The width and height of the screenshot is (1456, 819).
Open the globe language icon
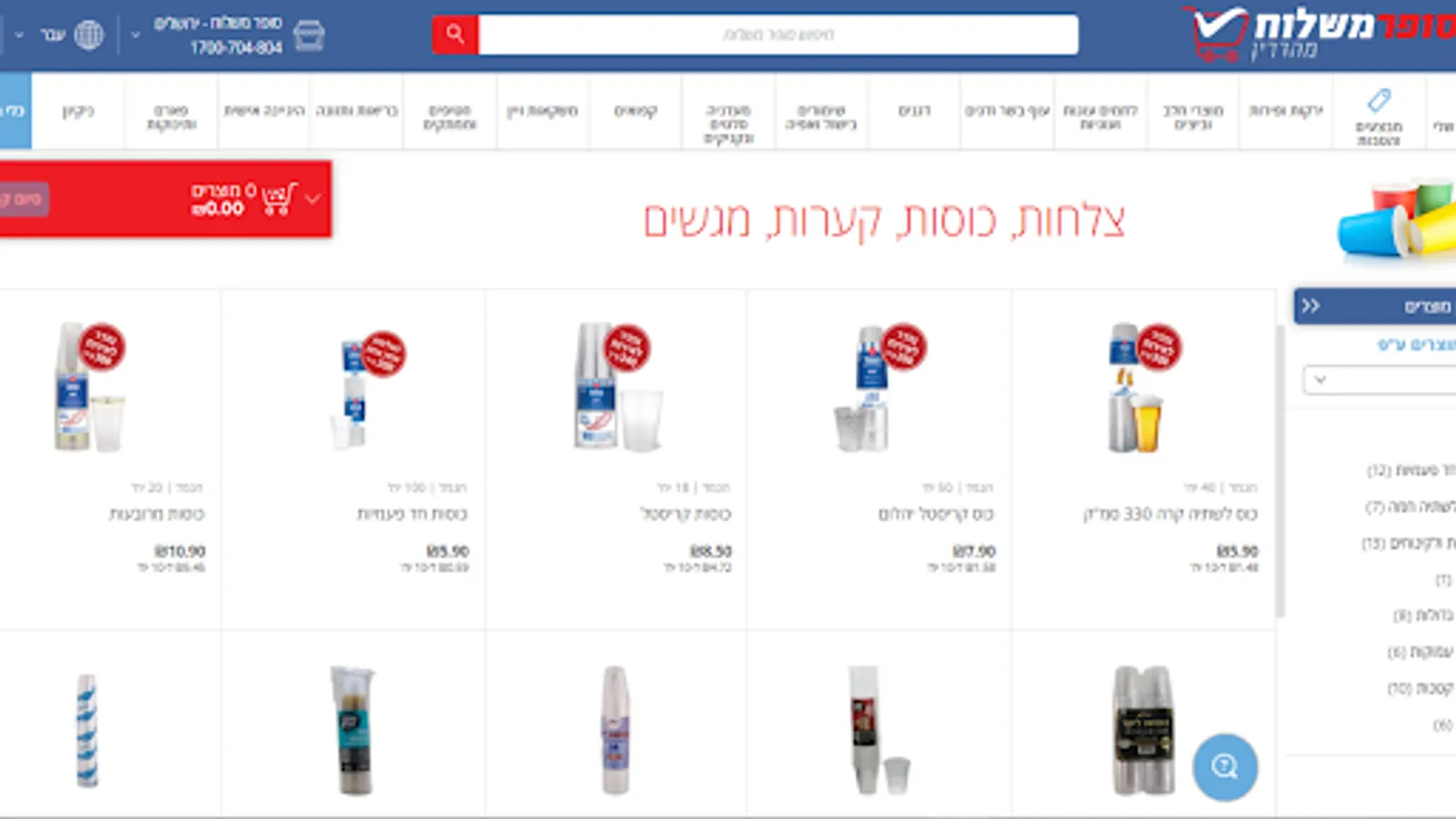click(88, 35)
